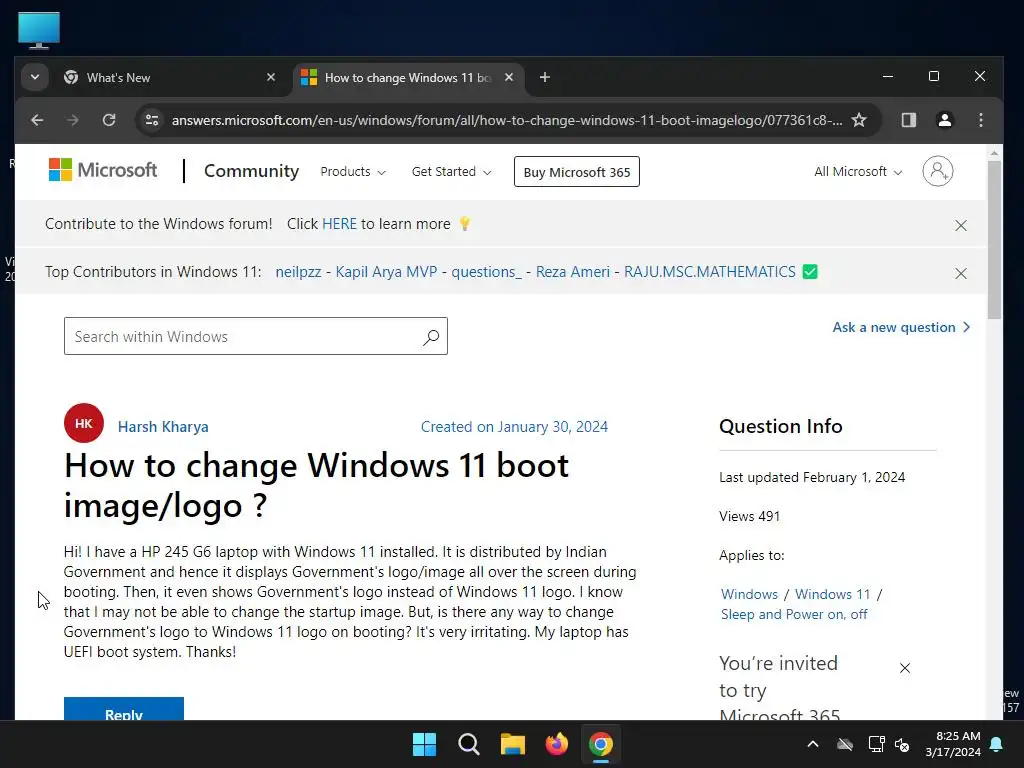Image resolution: width=1024 pixels, height=768 pixels.
Task: Click the Reply button
Action: [x=124, y=709]
